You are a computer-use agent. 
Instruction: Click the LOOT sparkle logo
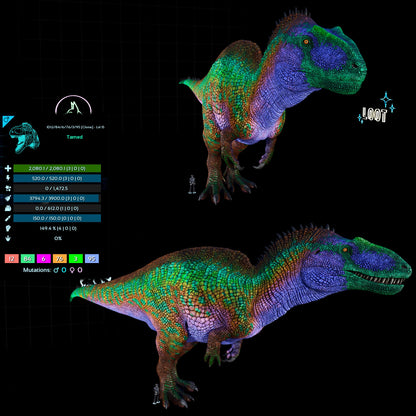click(377, 109)
